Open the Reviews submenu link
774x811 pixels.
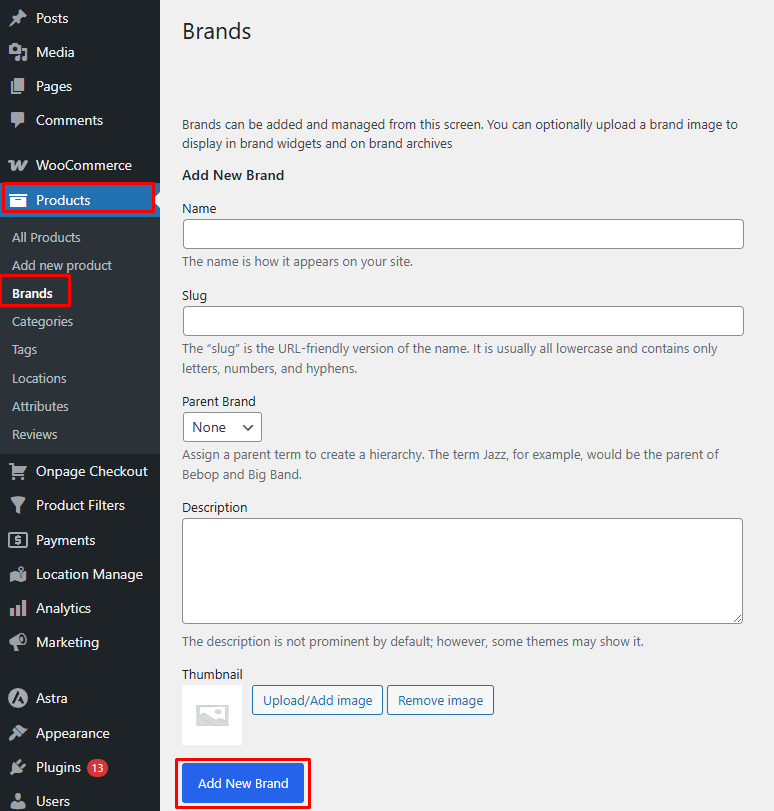click(x=35, y=434)
